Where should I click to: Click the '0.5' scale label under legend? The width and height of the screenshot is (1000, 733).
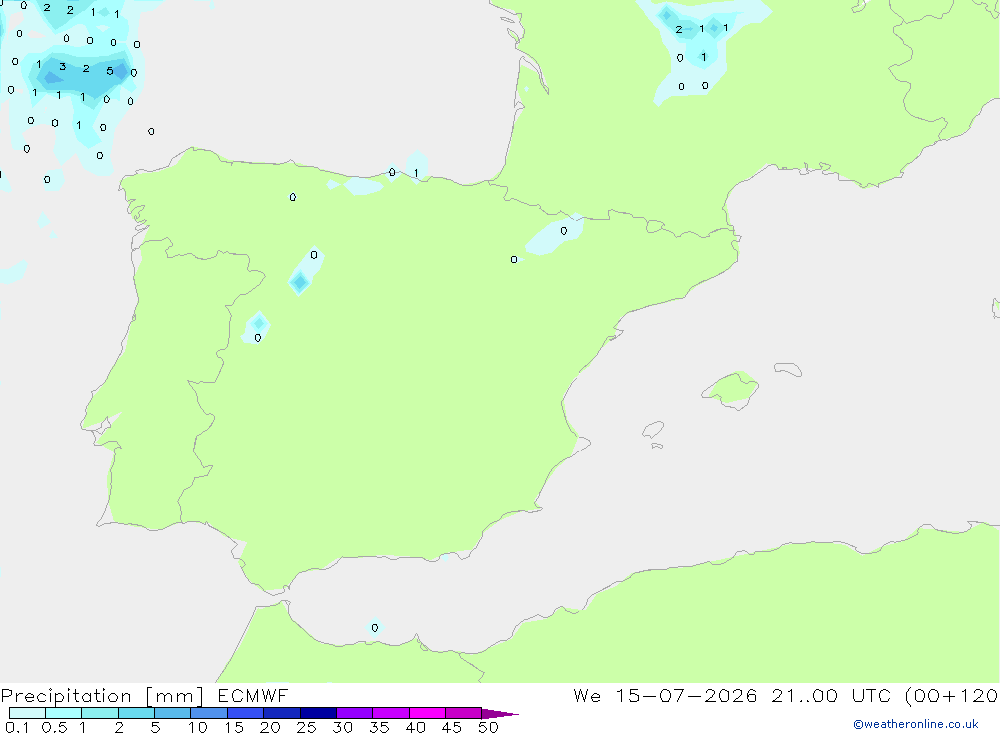tap(54, 727)
